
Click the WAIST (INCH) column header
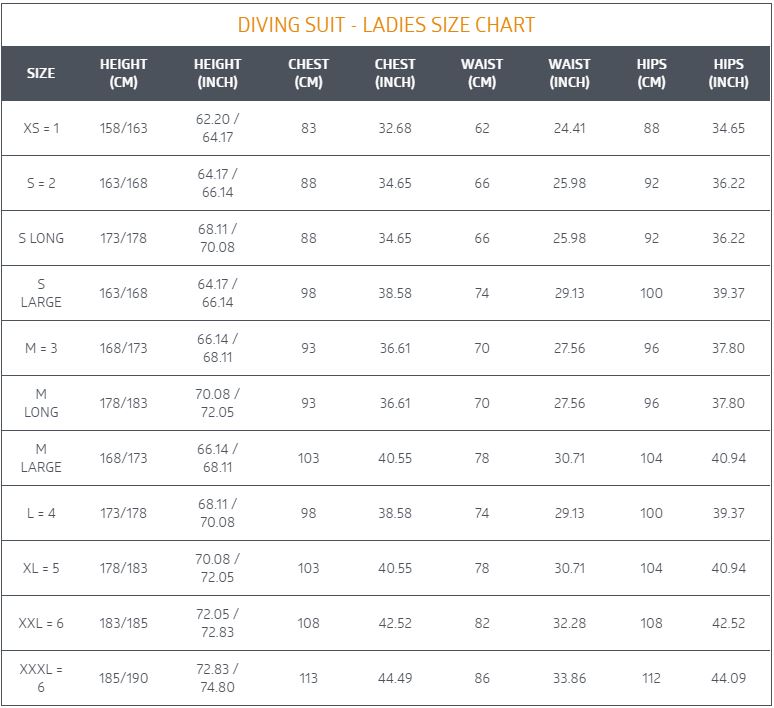pyautogui.click(x=569, y=73)
